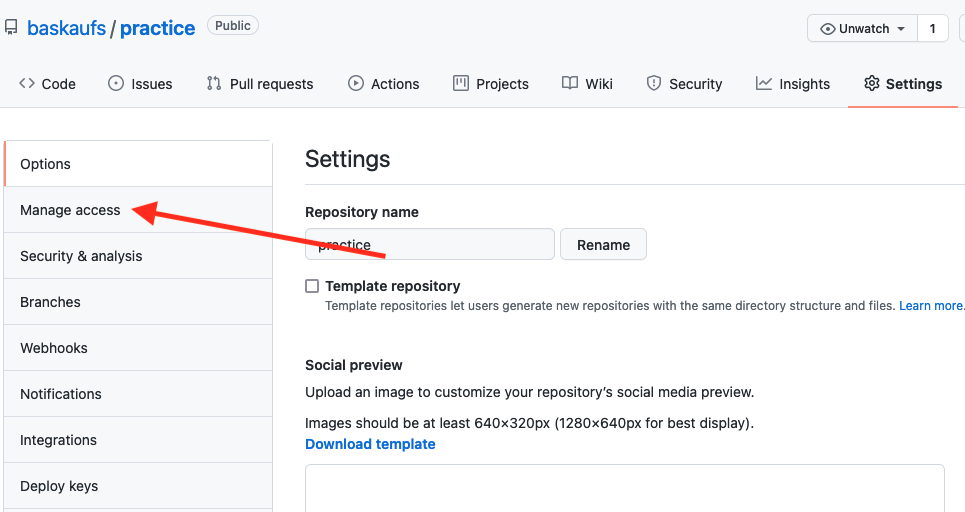Open the baskaufs owner link
The height and width of the screenshot is (512, 965).
pos(66,28)
